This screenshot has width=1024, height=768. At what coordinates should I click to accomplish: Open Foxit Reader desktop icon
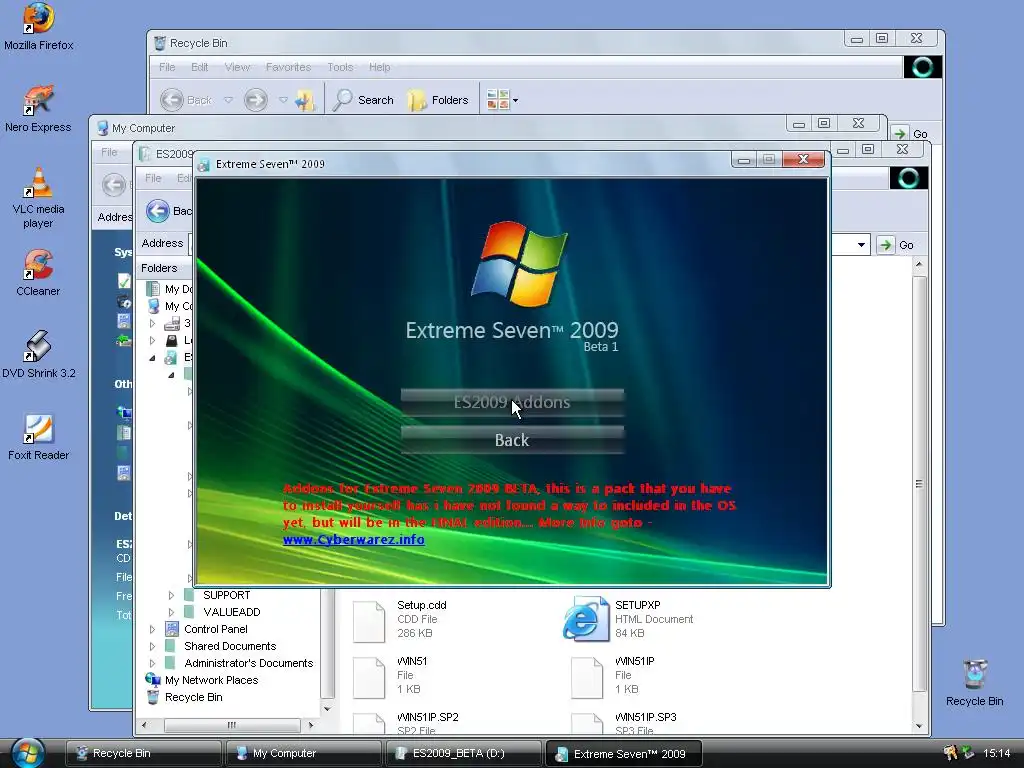point(39,437)
